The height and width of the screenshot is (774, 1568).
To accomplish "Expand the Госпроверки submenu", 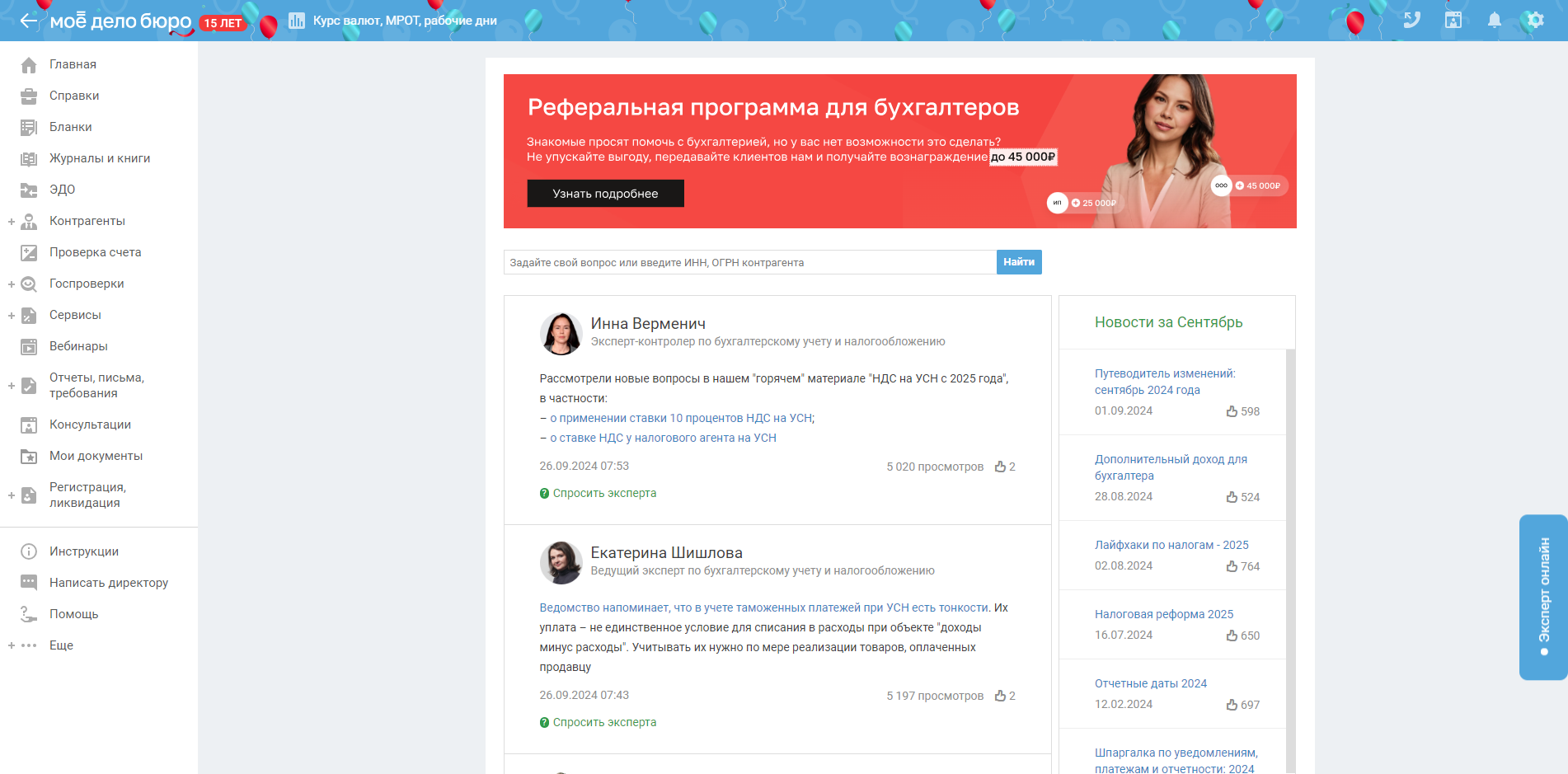I will click(x=12, y=284).
